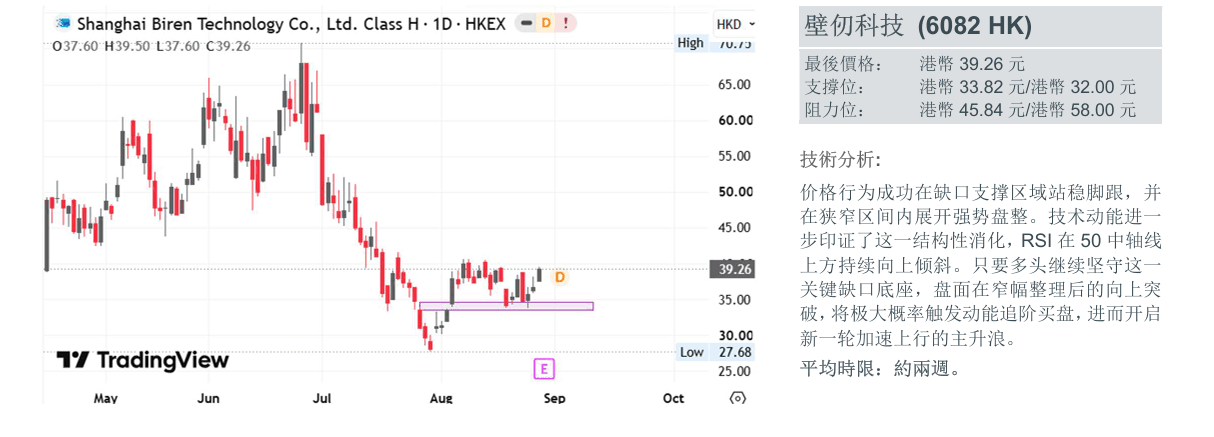Screen dimensions: 1214x437
Task: Click the 45.00 price axis label
Action: [735, 228]
